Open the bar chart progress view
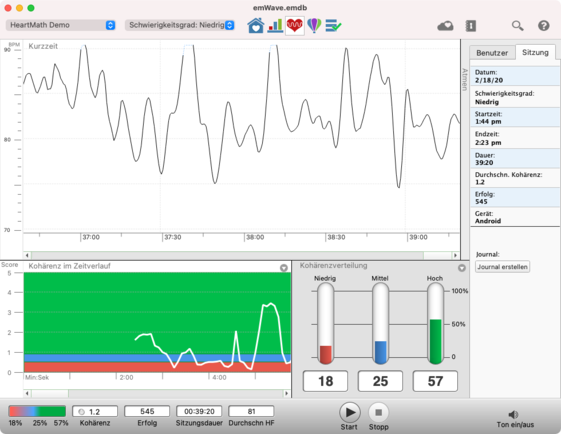The height and width of the screenshot is (434, 561). click(x=275, y=25)
